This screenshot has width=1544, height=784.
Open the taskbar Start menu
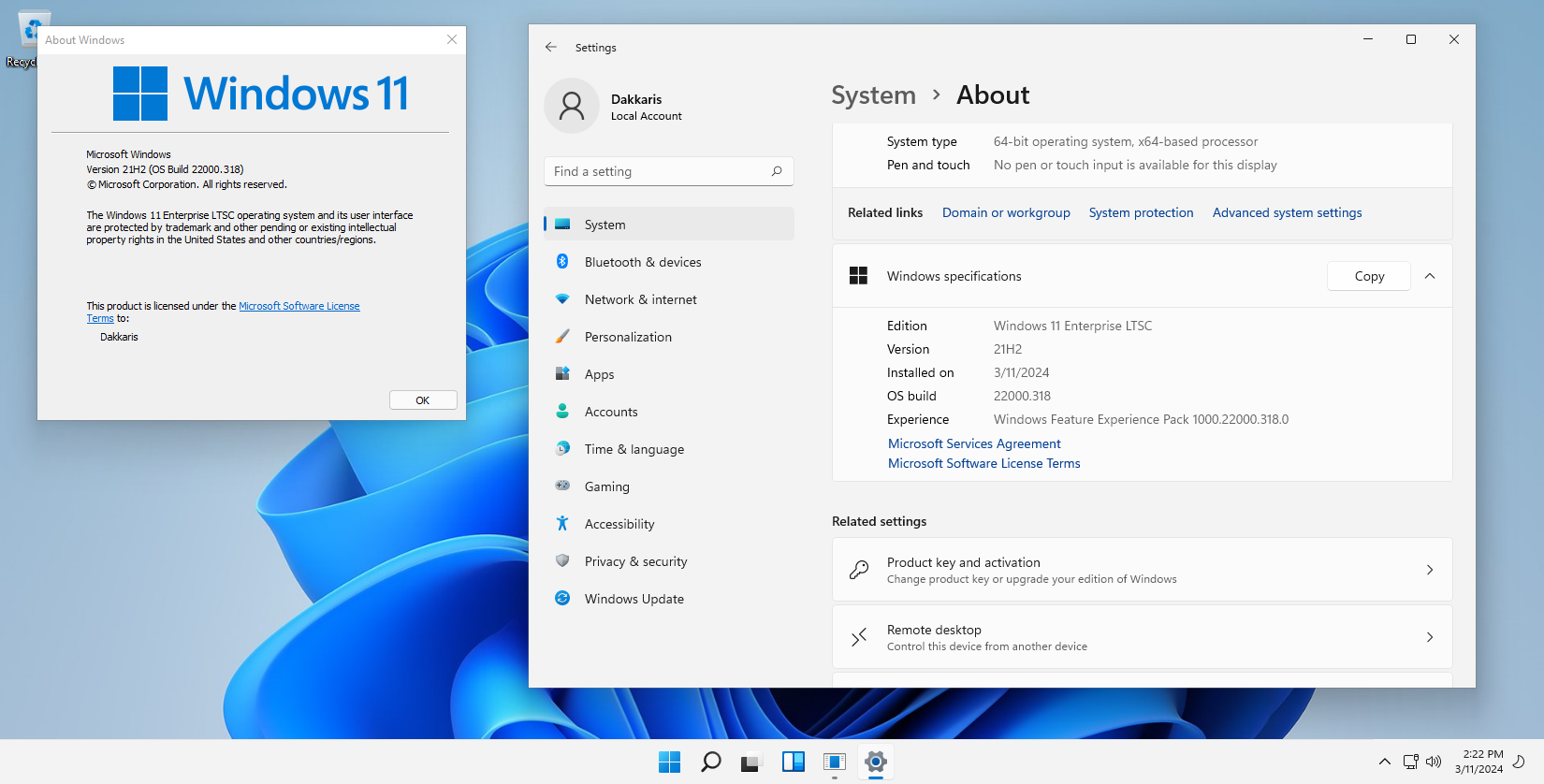[669, 762]
